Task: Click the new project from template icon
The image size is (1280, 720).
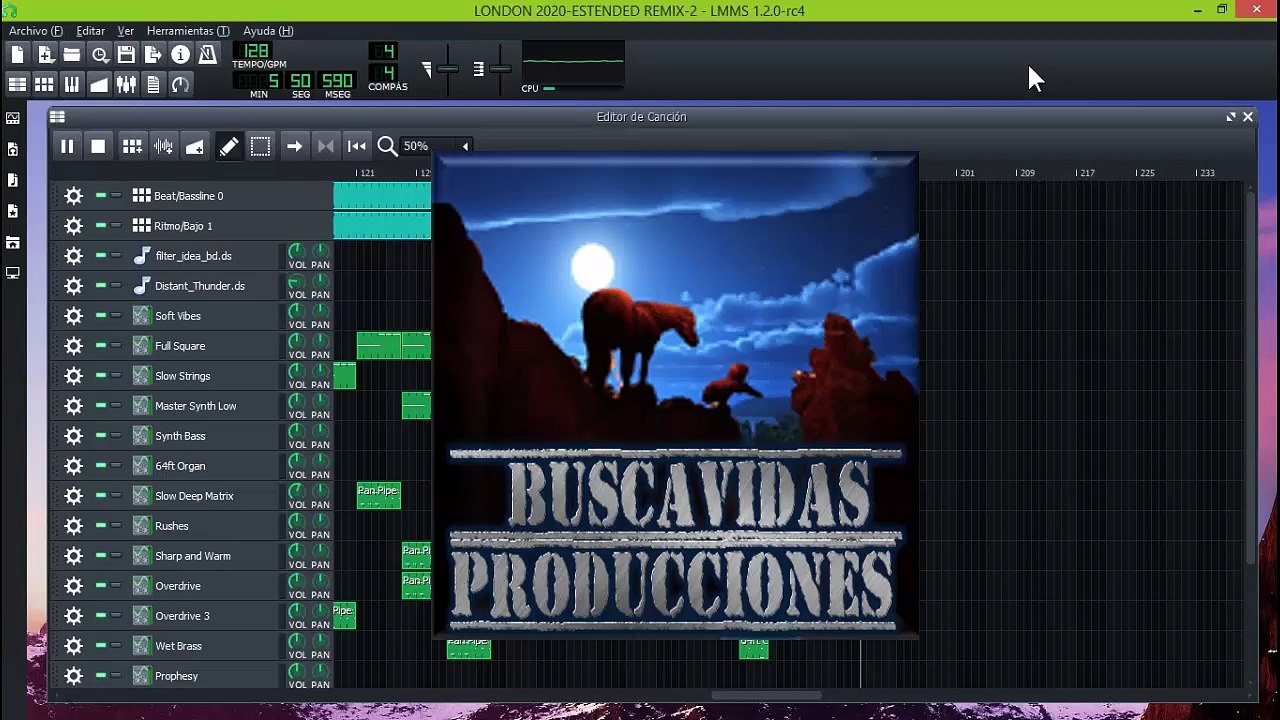Action: click(x=45, y=55)
